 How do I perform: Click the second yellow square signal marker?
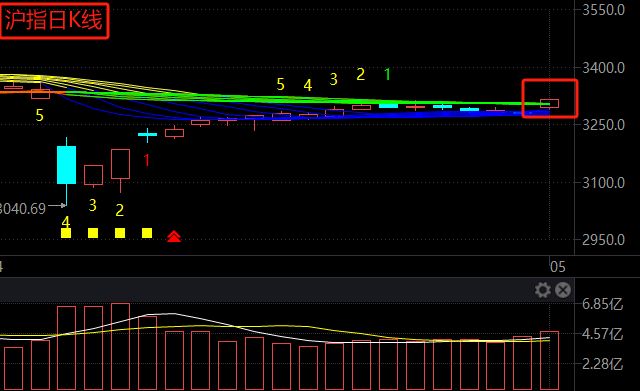(93, 233)
